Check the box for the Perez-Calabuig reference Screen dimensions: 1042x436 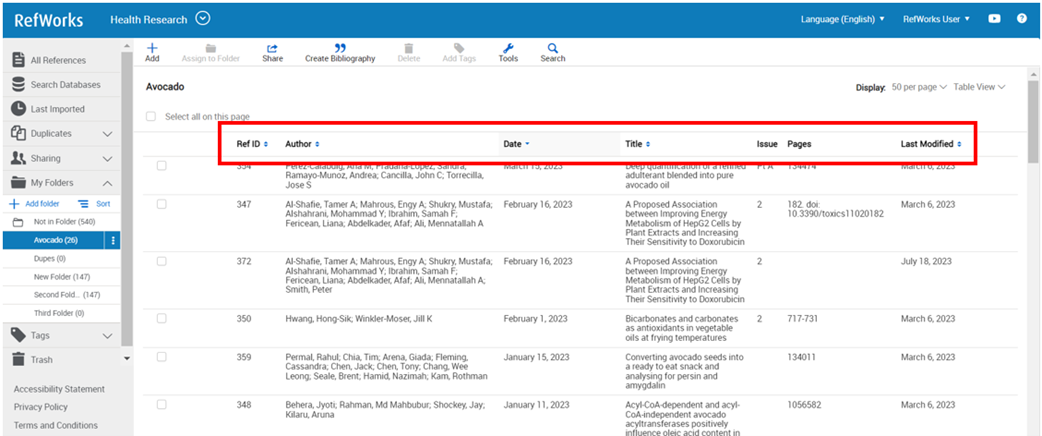click(x=161, y=166)
